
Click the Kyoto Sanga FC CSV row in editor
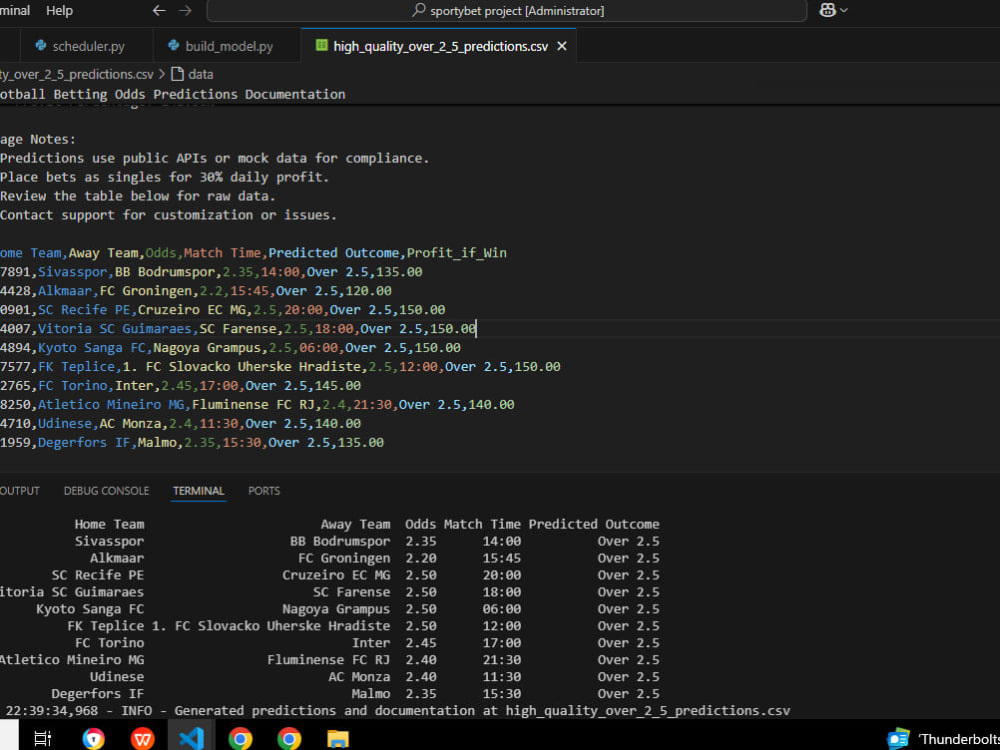click(x=230, y=348)
